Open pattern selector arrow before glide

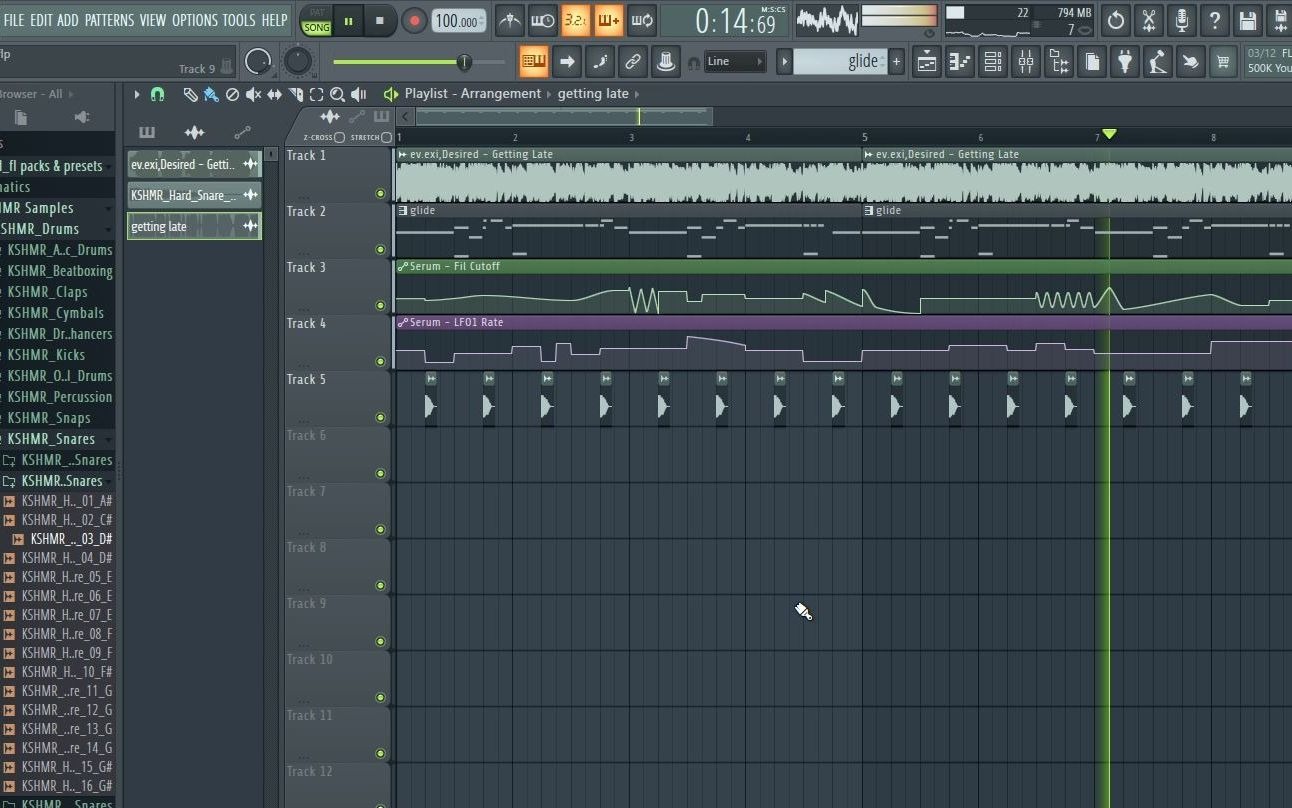point(784,61)
